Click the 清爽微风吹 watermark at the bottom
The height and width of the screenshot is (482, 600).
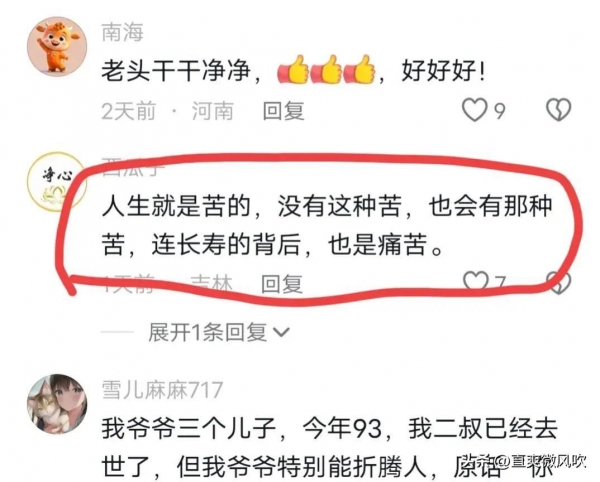543,461
